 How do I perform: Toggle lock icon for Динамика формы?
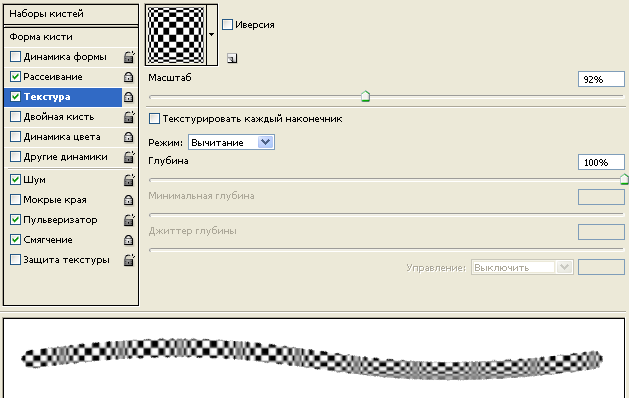tap(129, 57)
